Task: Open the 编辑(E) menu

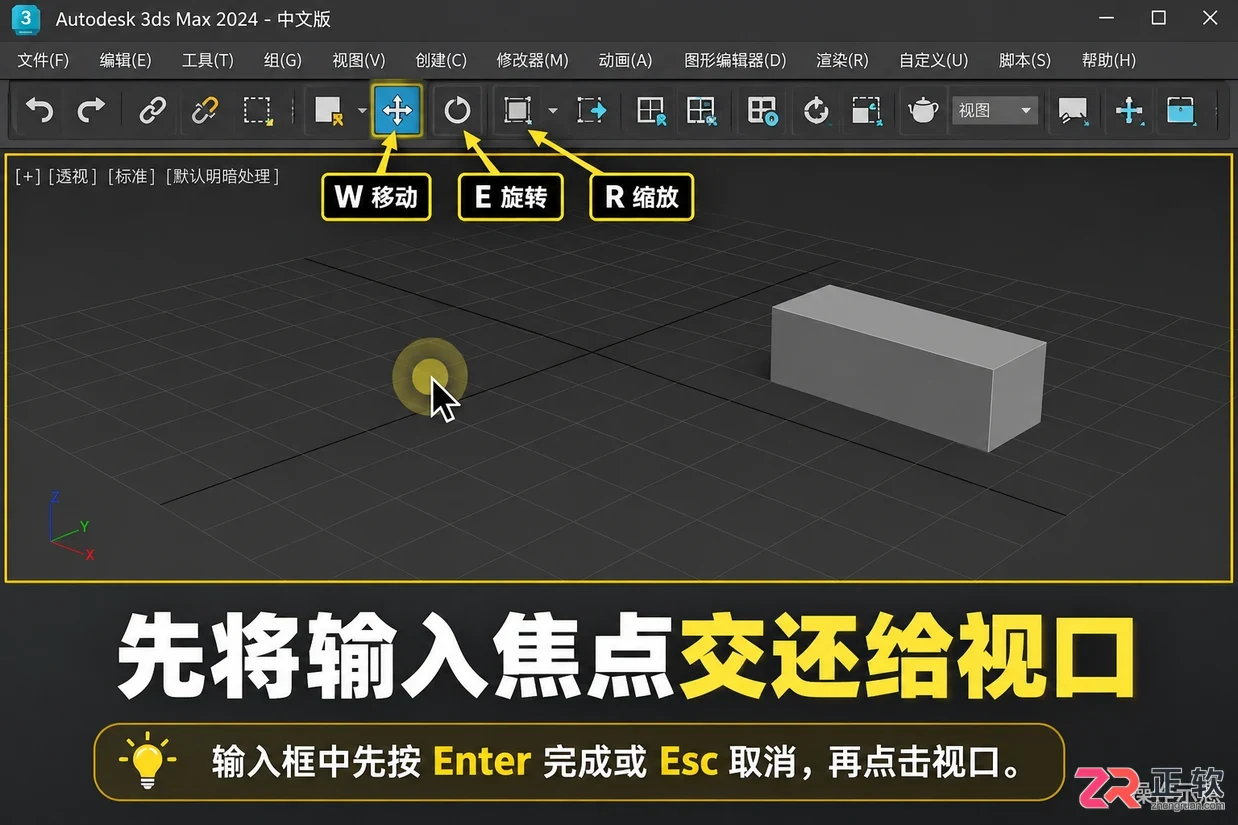Action: pyautogui.click(x=126, y=60)
